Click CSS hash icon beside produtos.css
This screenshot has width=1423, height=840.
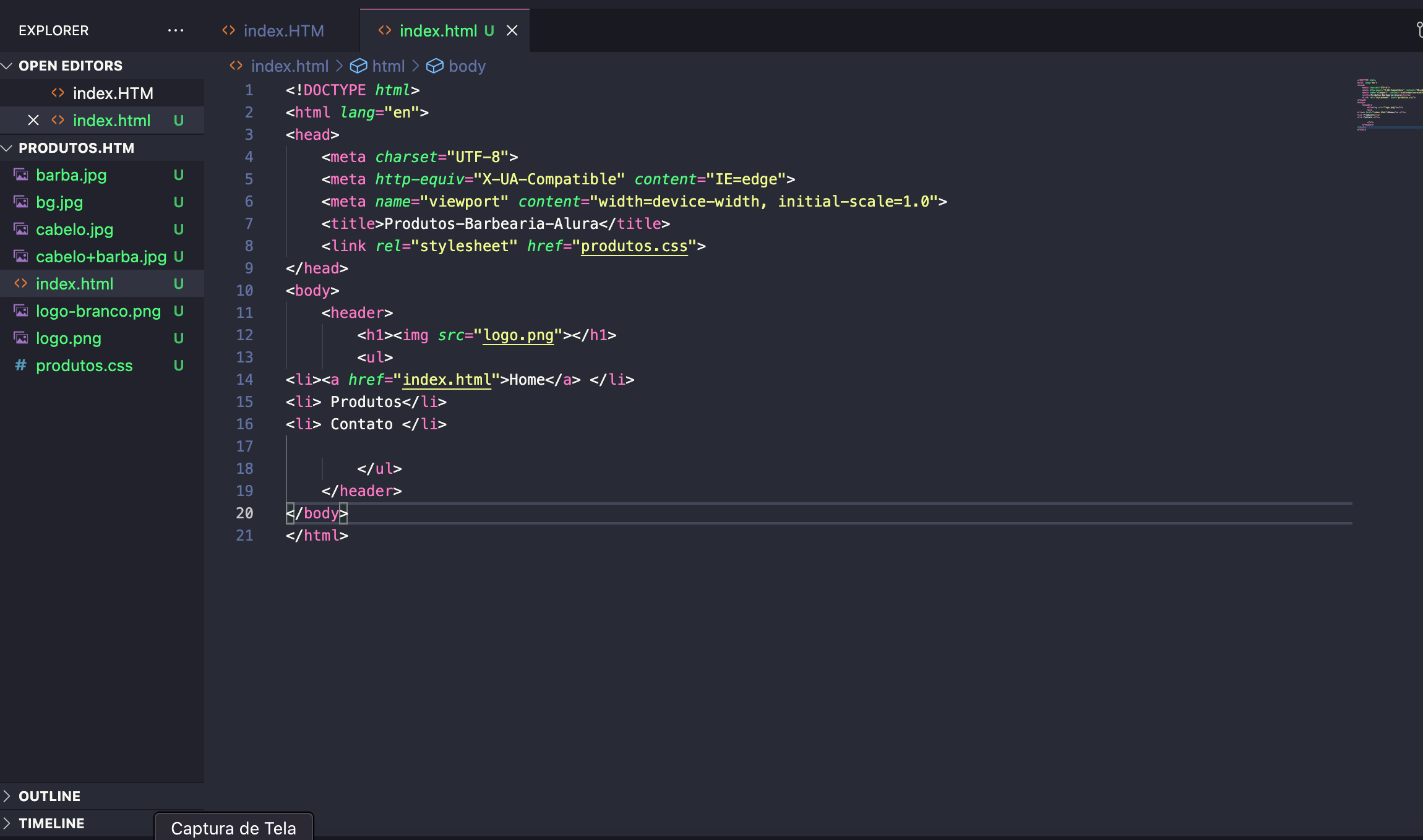(21, 365)
